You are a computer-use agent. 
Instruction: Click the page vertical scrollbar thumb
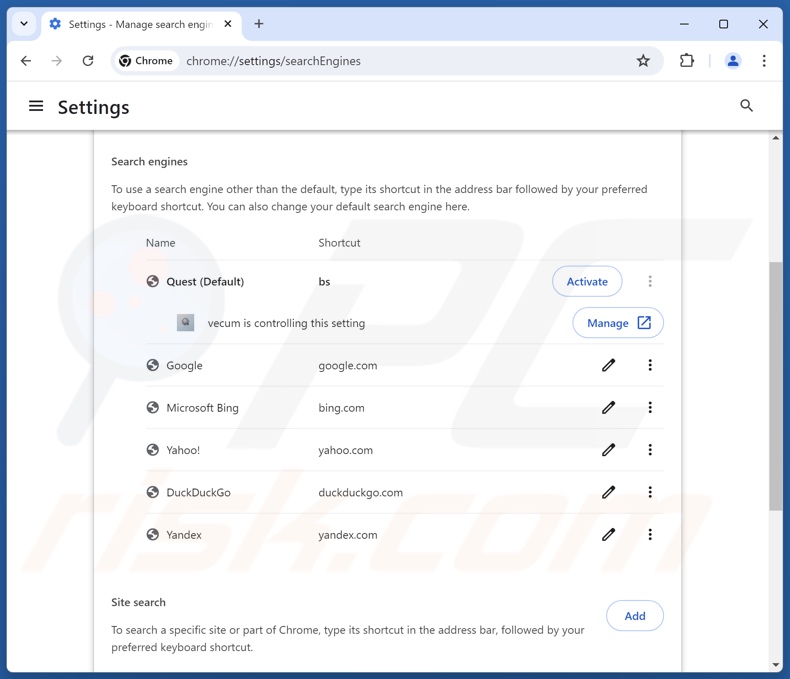click(775, 387)
